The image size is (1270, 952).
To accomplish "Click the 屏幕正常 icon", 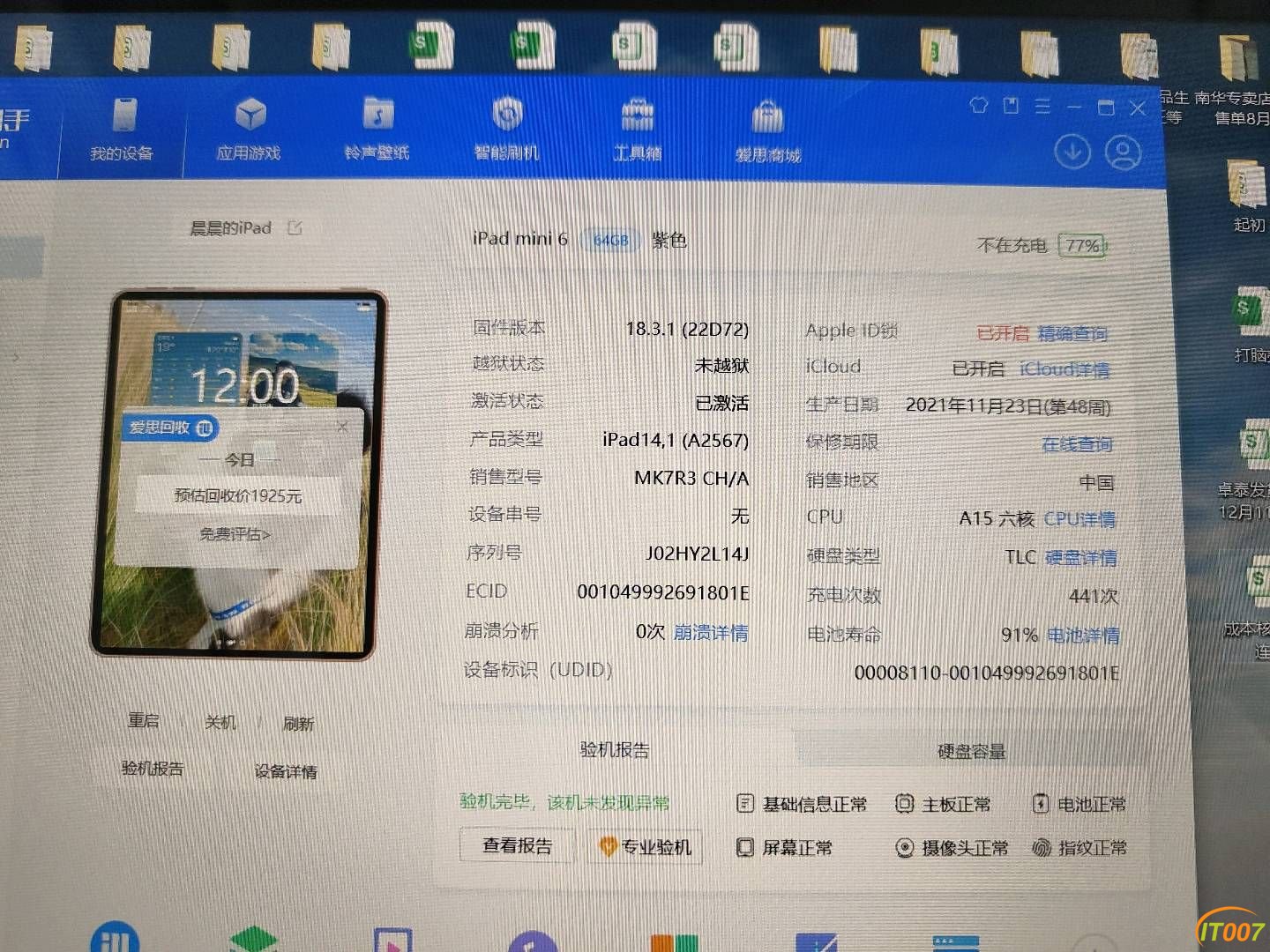I will (x=745, y=847).
